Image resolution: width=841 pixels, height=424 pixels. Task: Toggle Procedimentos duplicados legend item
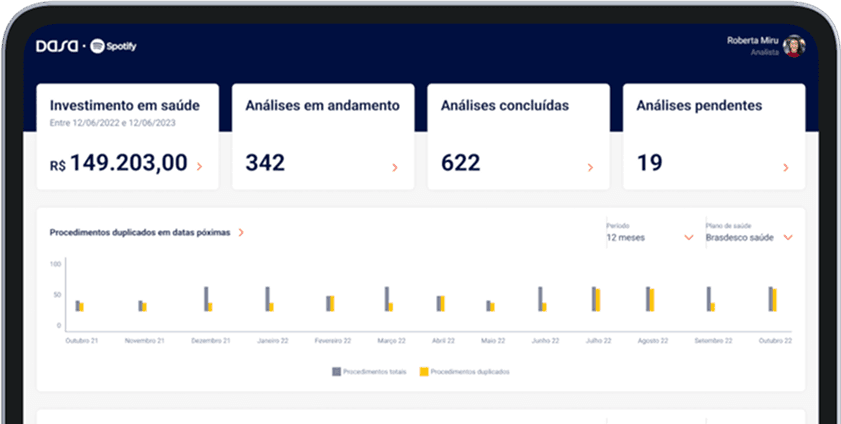tap(464, 371)
